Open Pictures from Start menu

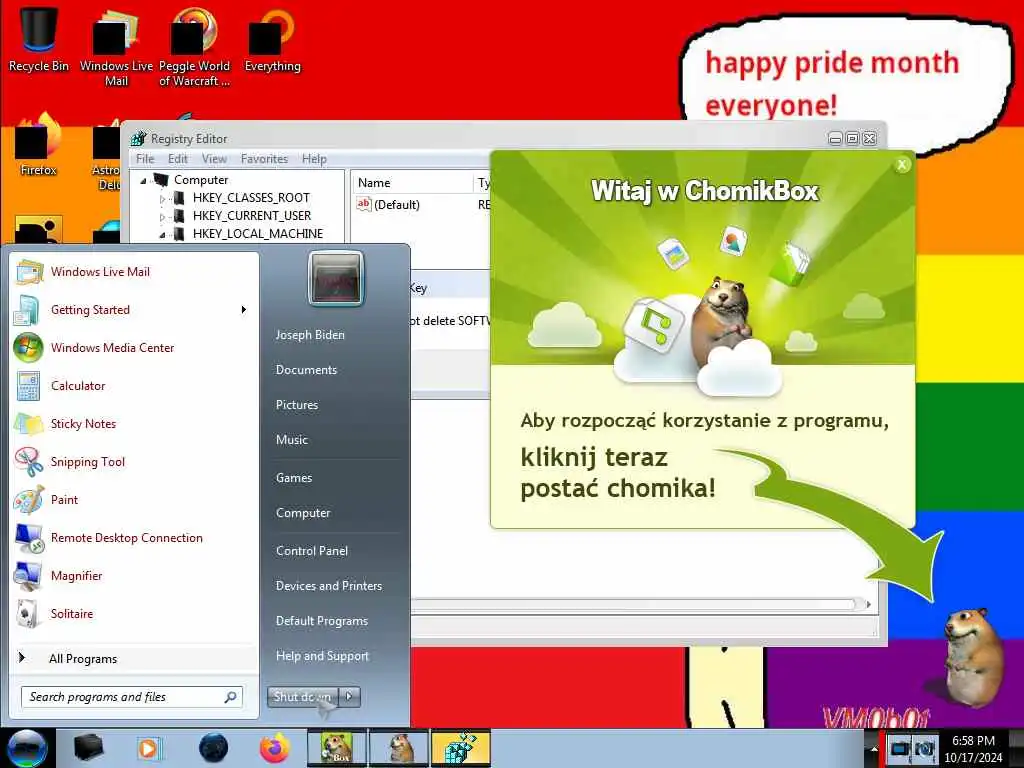(x=296, y=405)
